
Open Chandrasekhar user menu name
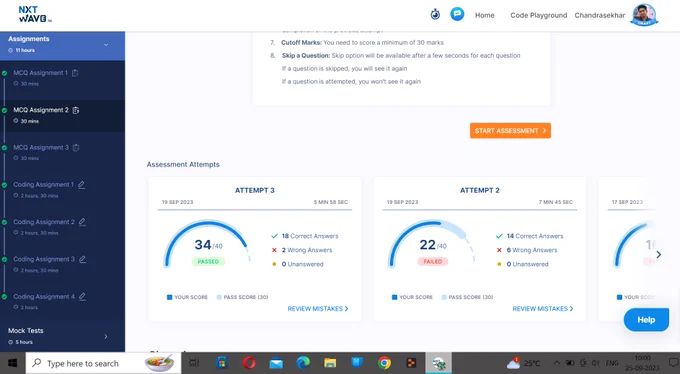(600, 15)
